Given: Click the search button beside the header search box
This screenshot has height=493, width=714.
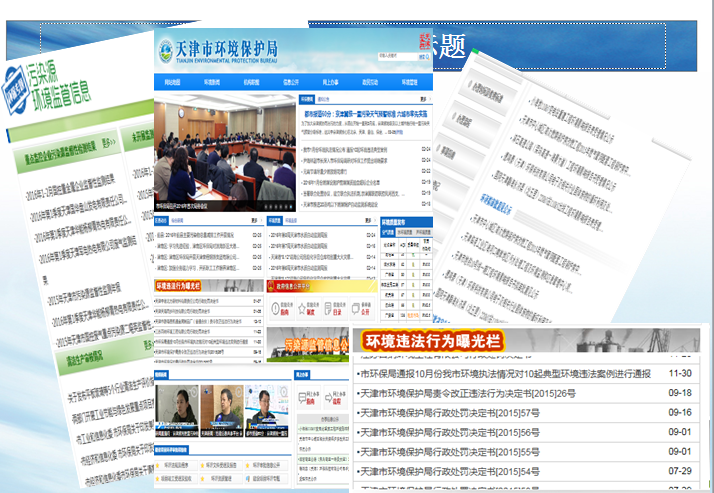Looking at the screenshot, I should coord(424,57).
